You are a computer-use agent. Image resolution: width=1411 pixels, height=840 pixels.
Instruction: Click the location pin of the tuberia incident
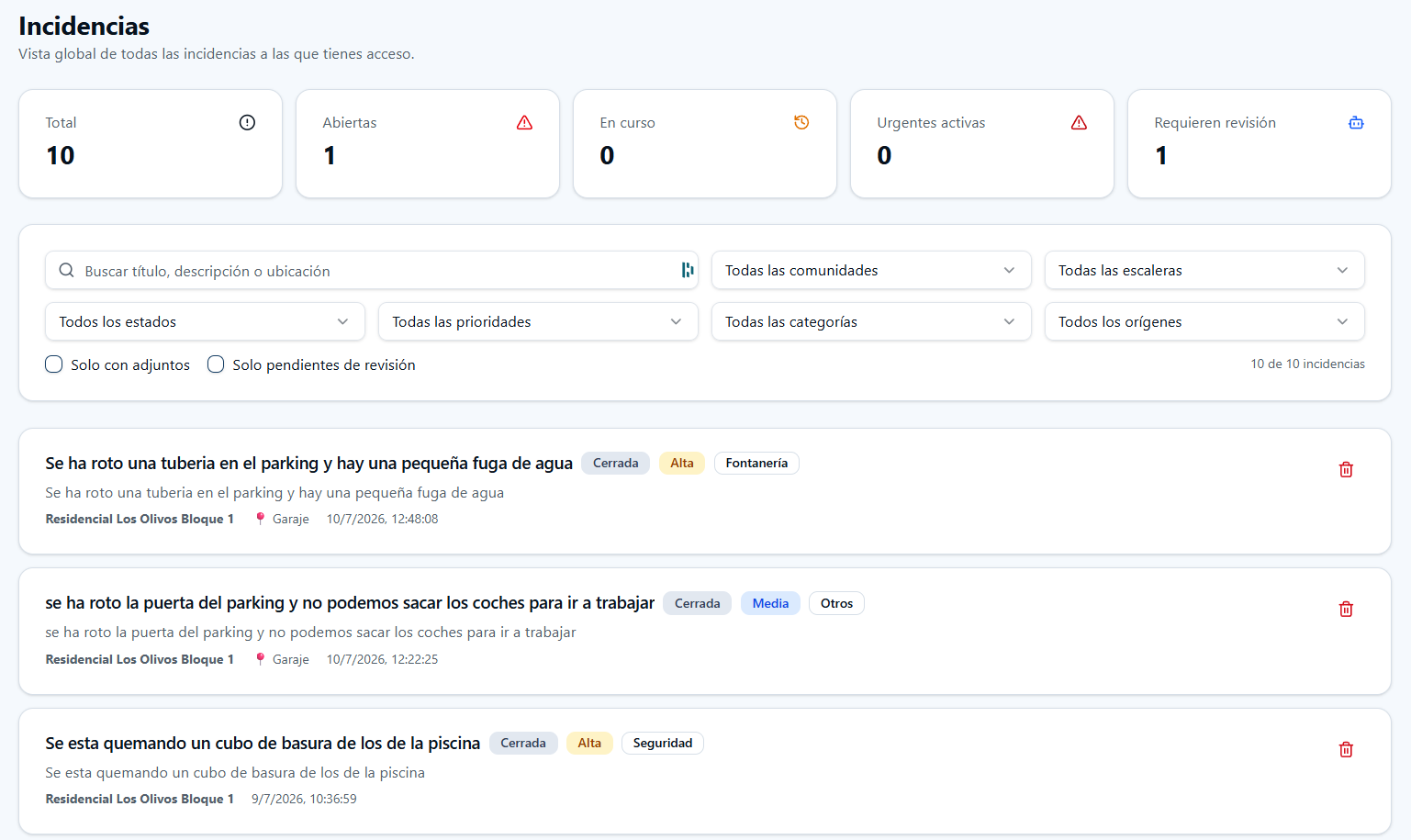(x=260, y=519)
